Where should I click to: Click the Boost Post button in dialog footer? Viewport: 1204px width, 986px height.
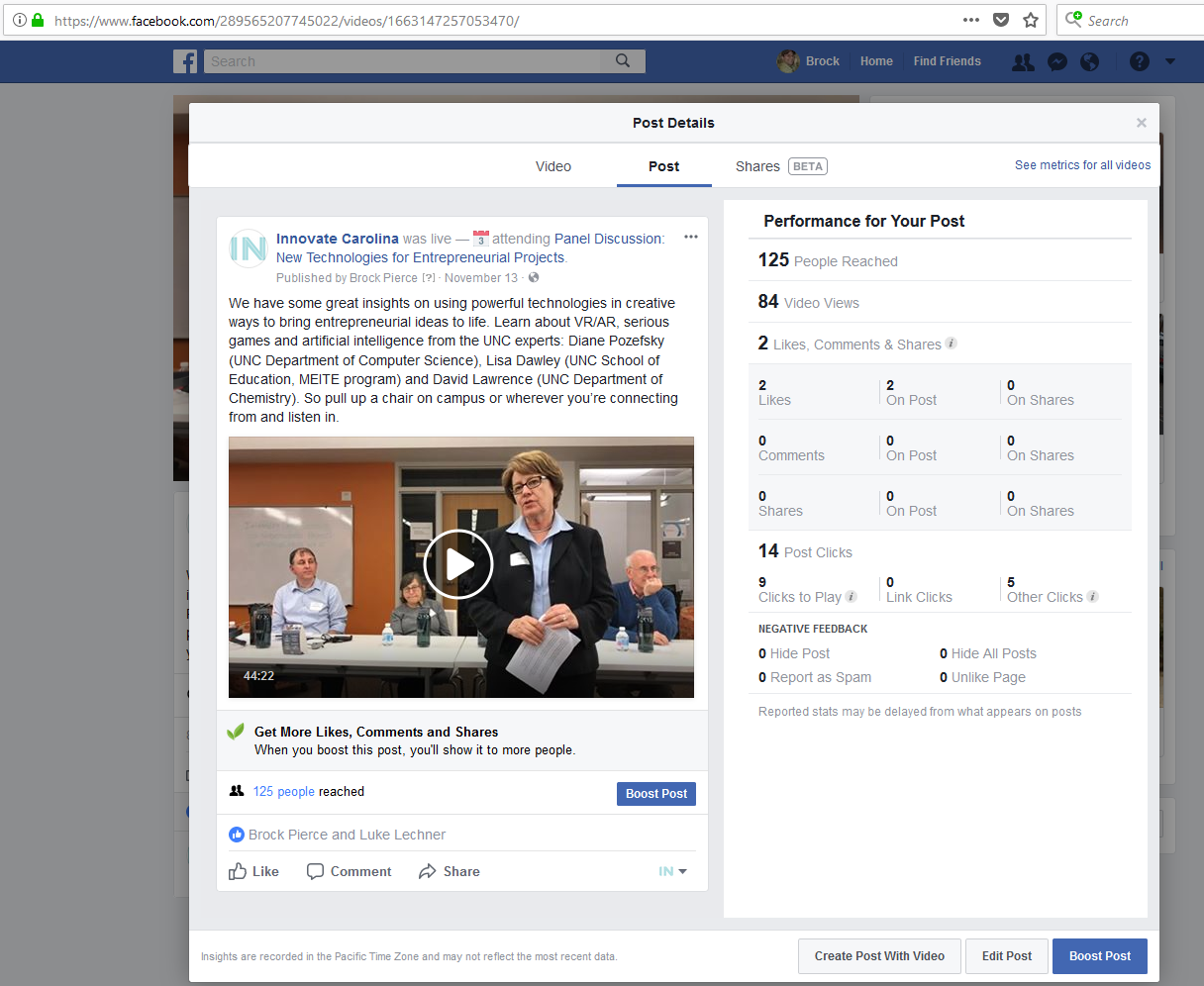coord(1100,956)
